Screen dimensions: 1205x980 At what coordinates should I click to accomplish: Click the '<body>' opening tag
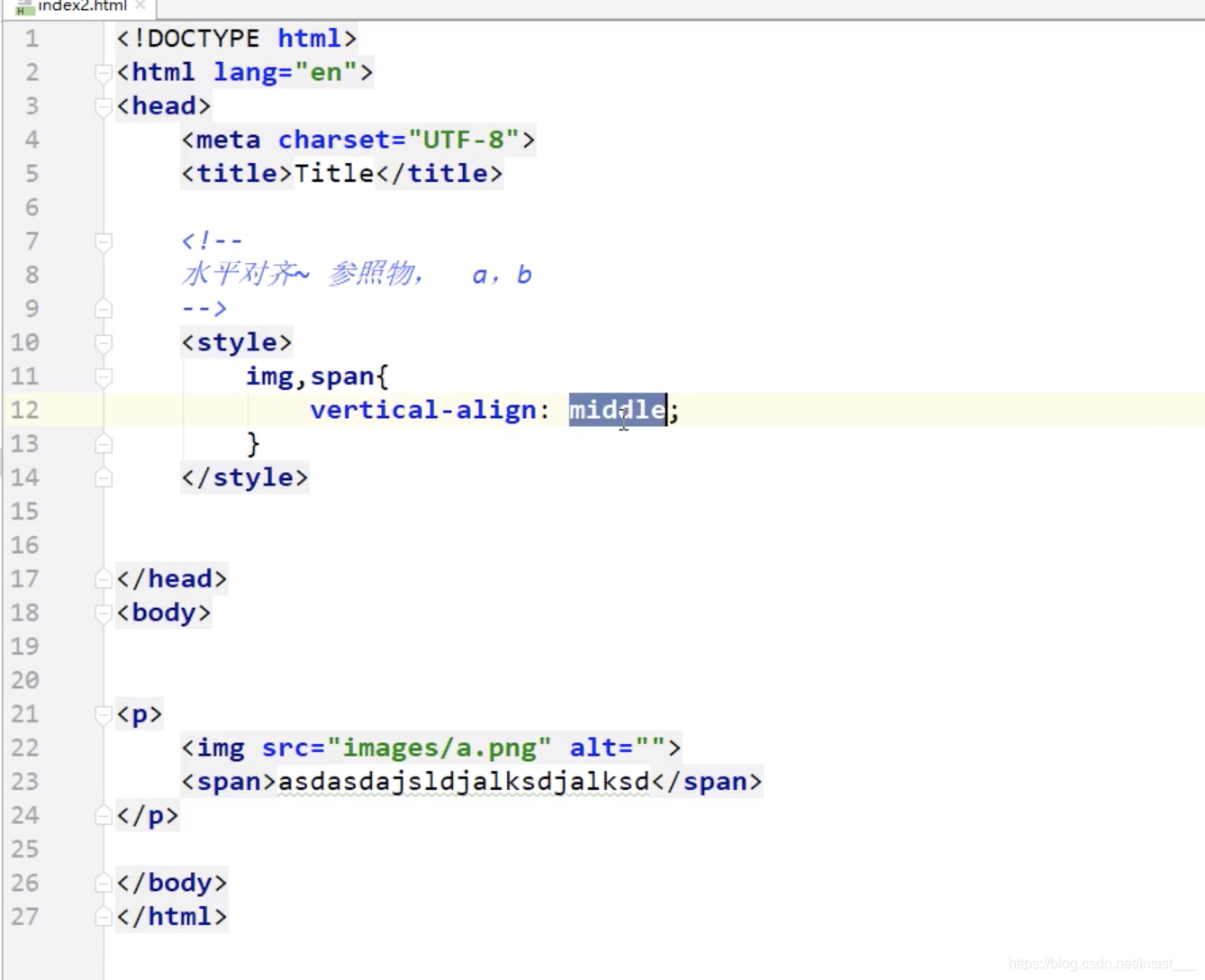[164, 612]
